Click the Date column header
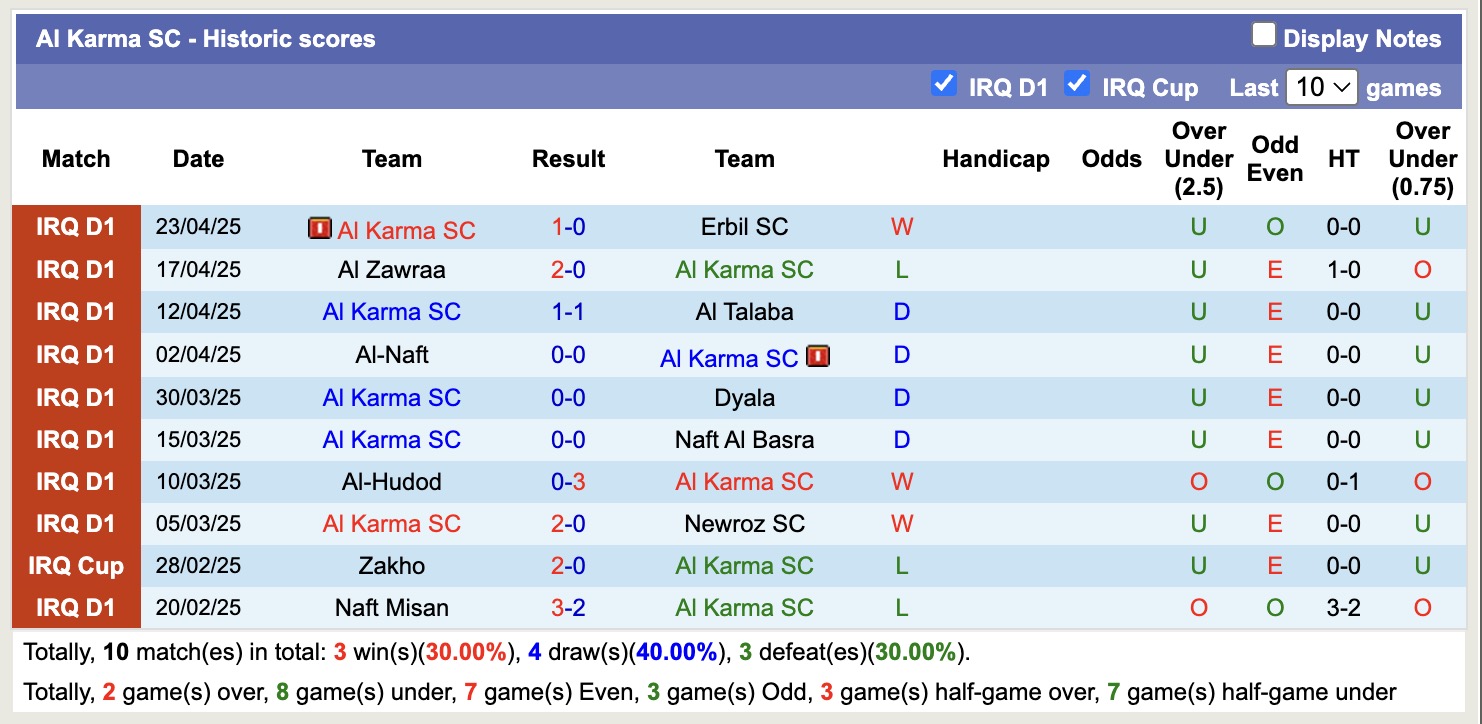 (x=198, y=158)
